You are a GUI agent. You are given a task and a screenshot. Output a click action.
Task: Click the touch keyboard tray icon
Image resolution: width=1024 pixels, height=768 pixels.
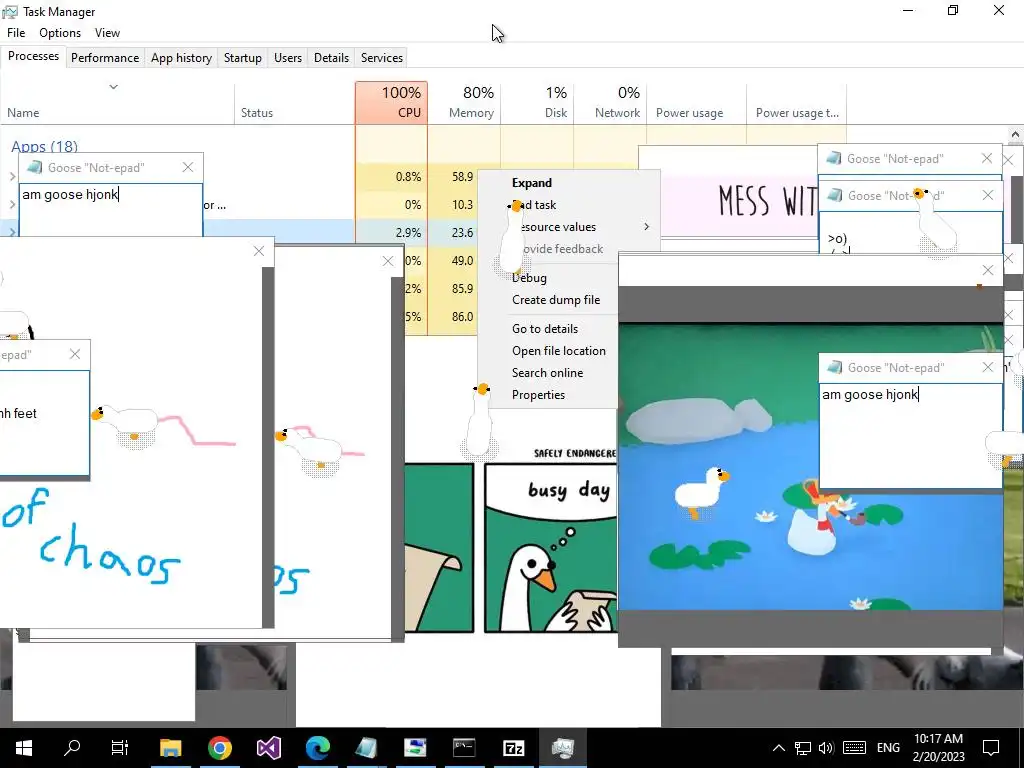coord(854,748)
